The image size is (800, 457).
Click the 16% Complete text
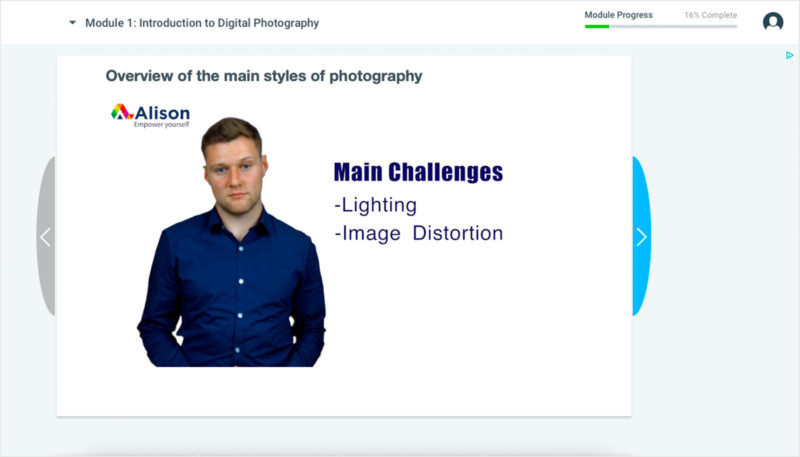(x=711, y=15)
